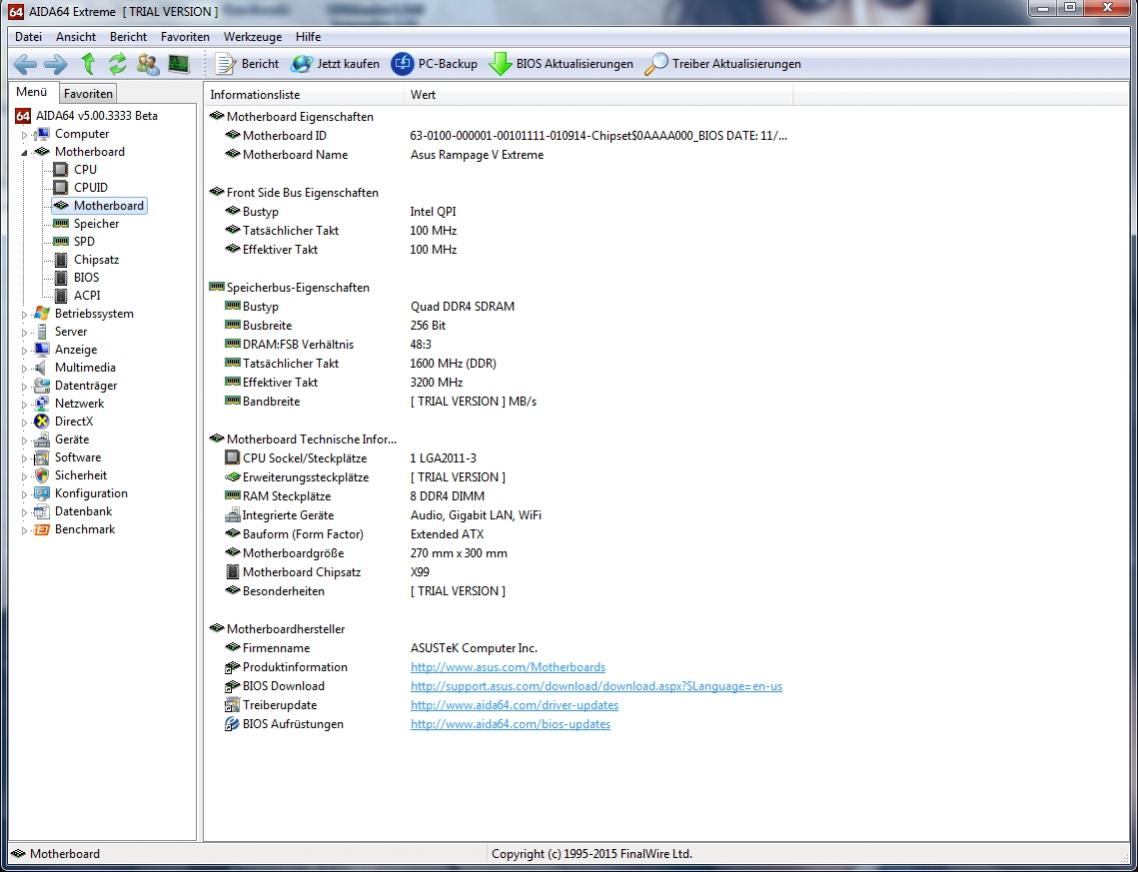Open the aida64.com bios-updates link
The width and height of the screenshot is (1138, 872).
tap(510, 724)
